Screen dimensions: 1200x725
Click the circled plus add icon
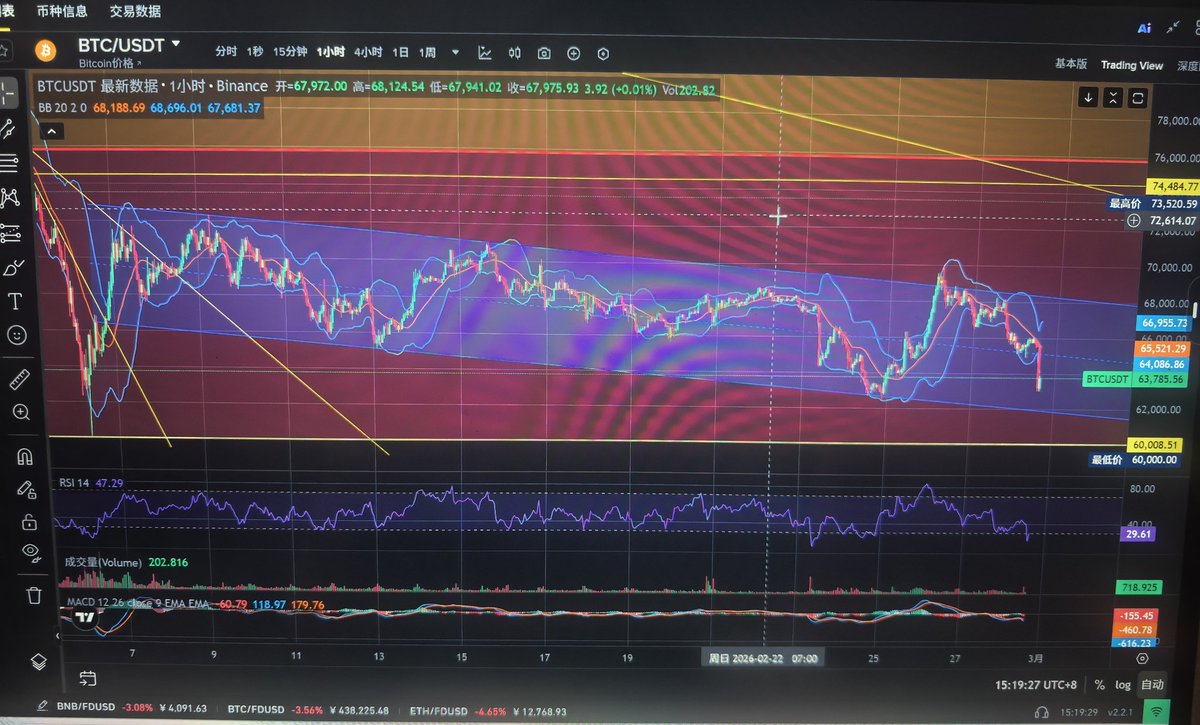tap(574, 53)
